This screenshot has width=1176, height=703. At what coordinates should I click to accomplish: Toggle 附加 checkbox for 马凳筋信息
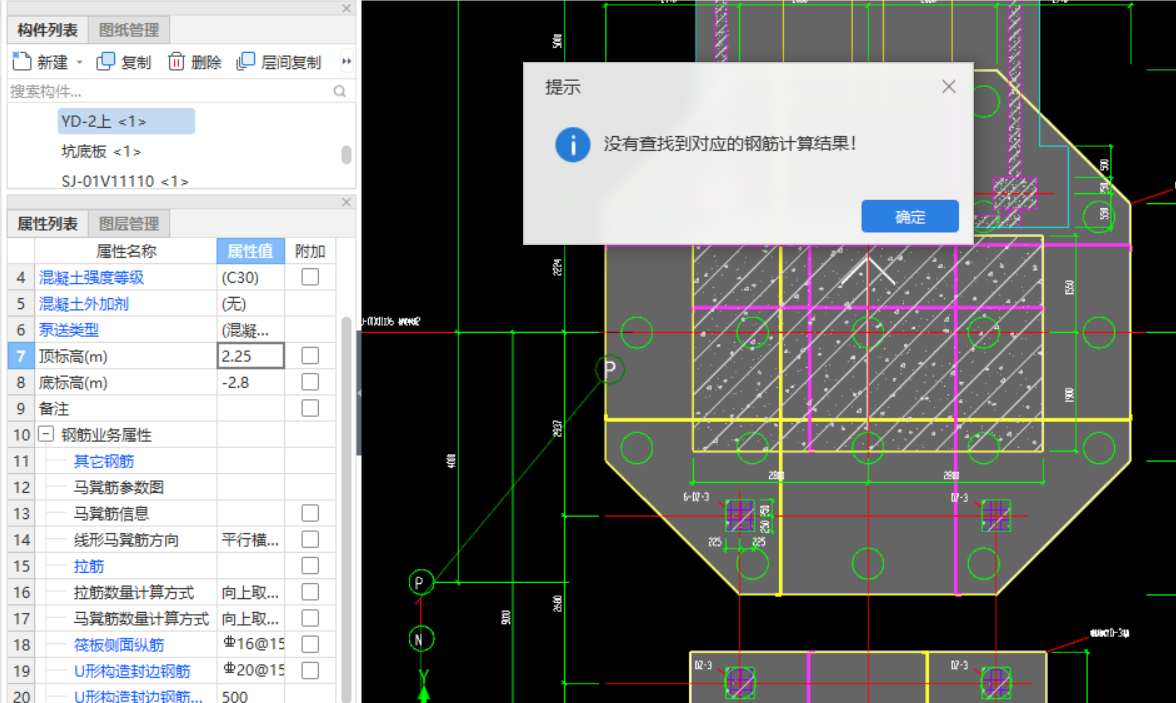310,513
